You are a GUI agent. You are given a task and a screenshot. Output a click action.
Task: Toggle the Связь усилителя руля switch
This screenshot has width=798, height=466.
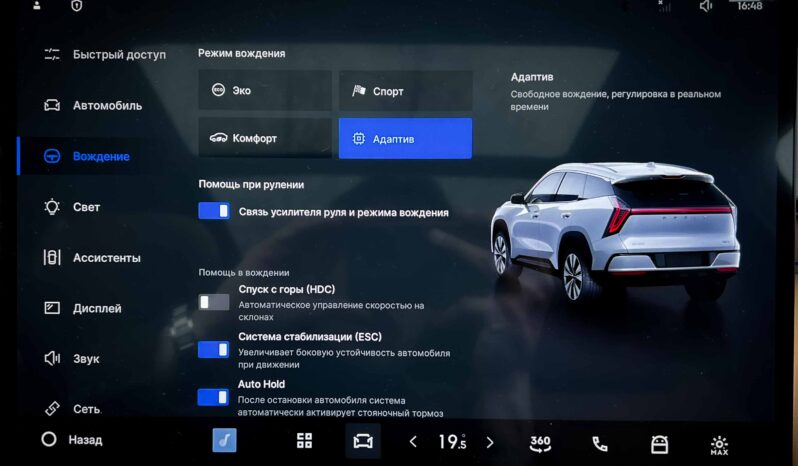[214, 211]
